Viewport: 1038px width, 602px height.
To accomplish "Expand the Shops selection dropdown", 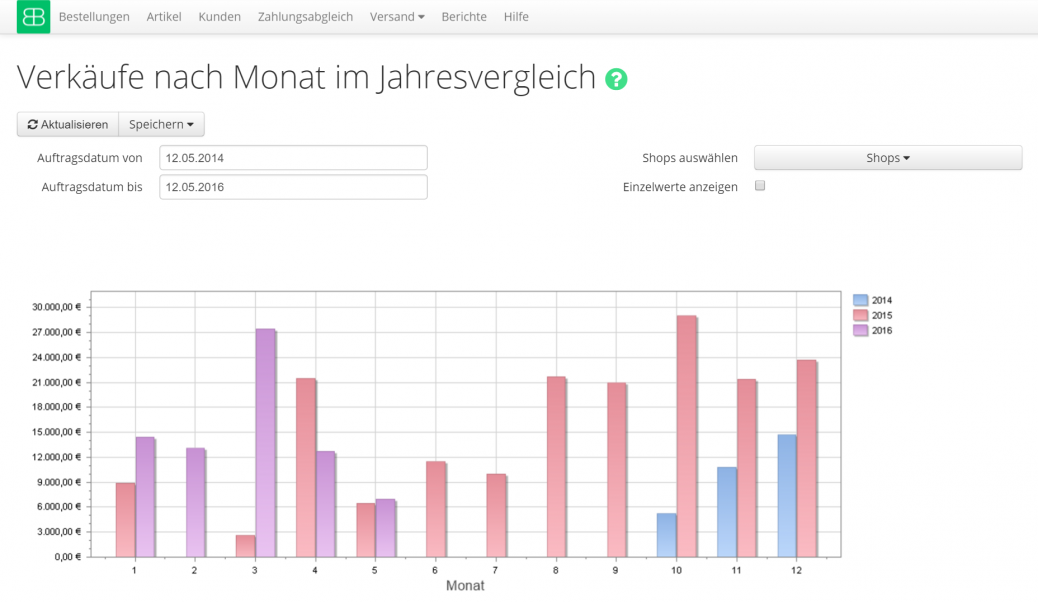I will point(887,158).
